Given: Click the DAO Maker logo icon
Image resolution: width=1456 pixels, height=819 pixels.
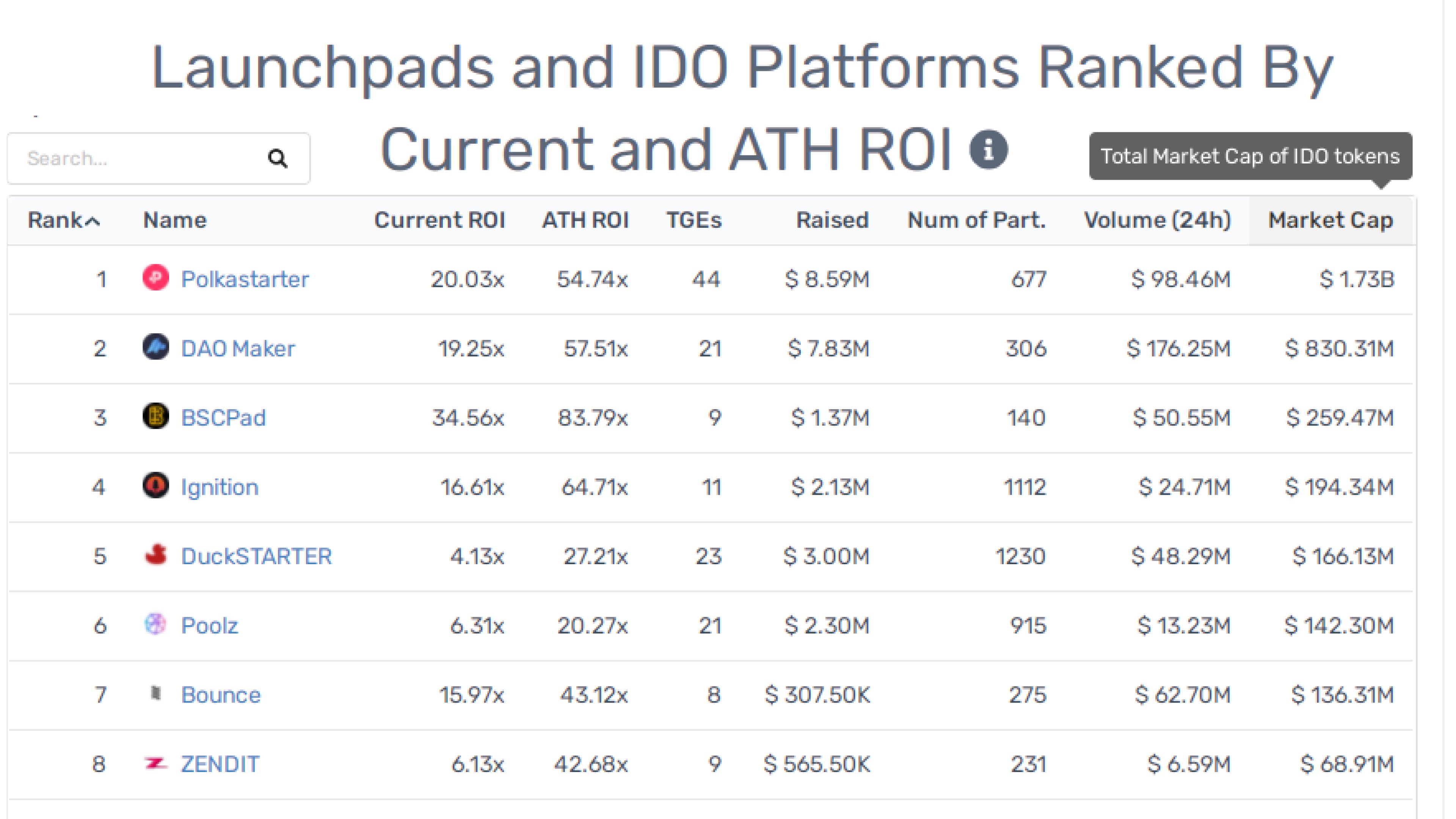Looking at the screenshot, I should point(155,347).
